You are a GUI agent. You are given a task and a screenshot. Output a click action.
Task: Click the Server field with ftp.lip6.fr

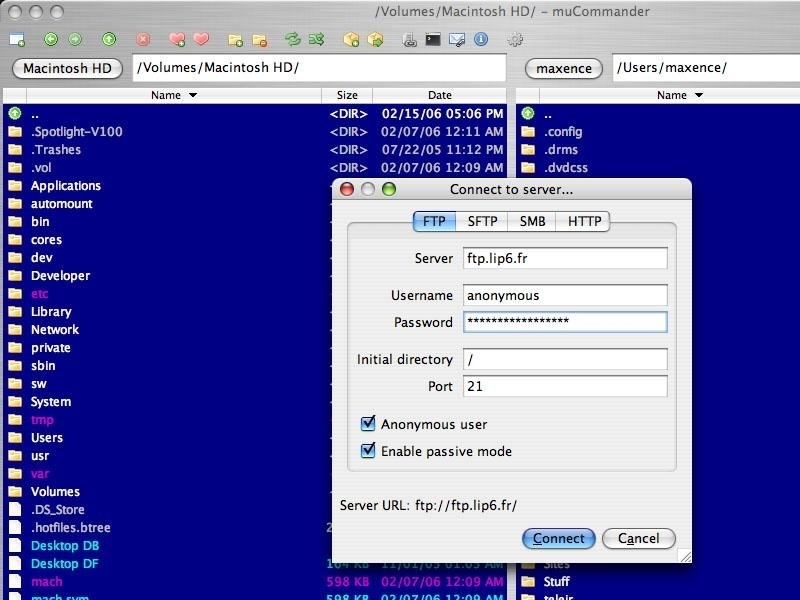pos(565,258)
